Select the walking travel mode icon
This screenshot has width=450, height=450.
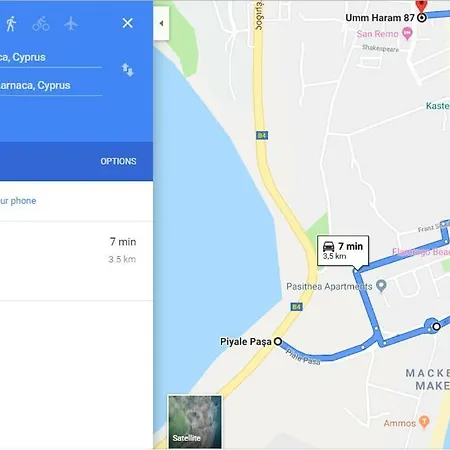(x=11, y=24)
